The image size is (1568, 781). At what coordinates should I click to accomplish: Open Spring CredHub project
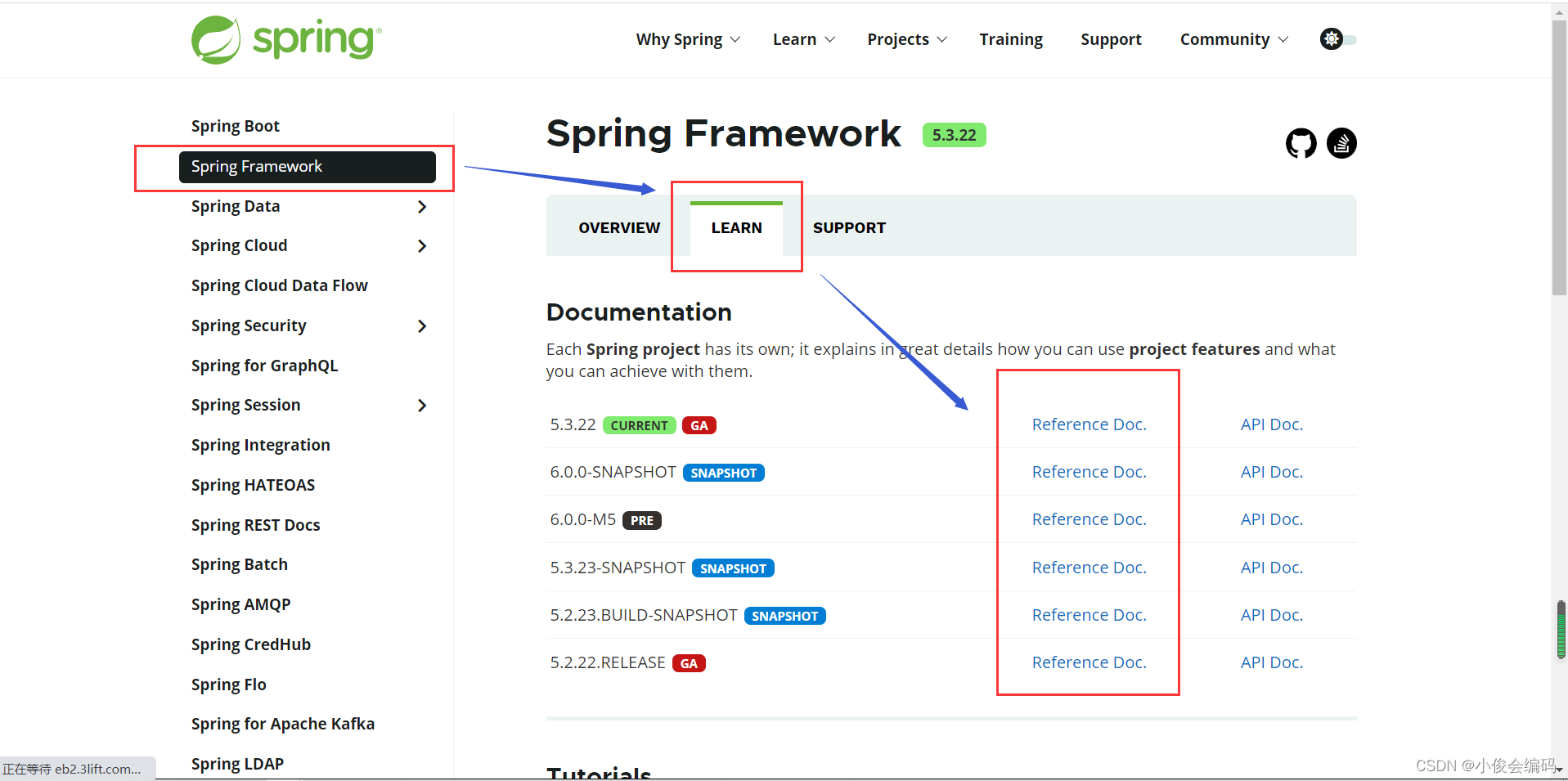250,644
